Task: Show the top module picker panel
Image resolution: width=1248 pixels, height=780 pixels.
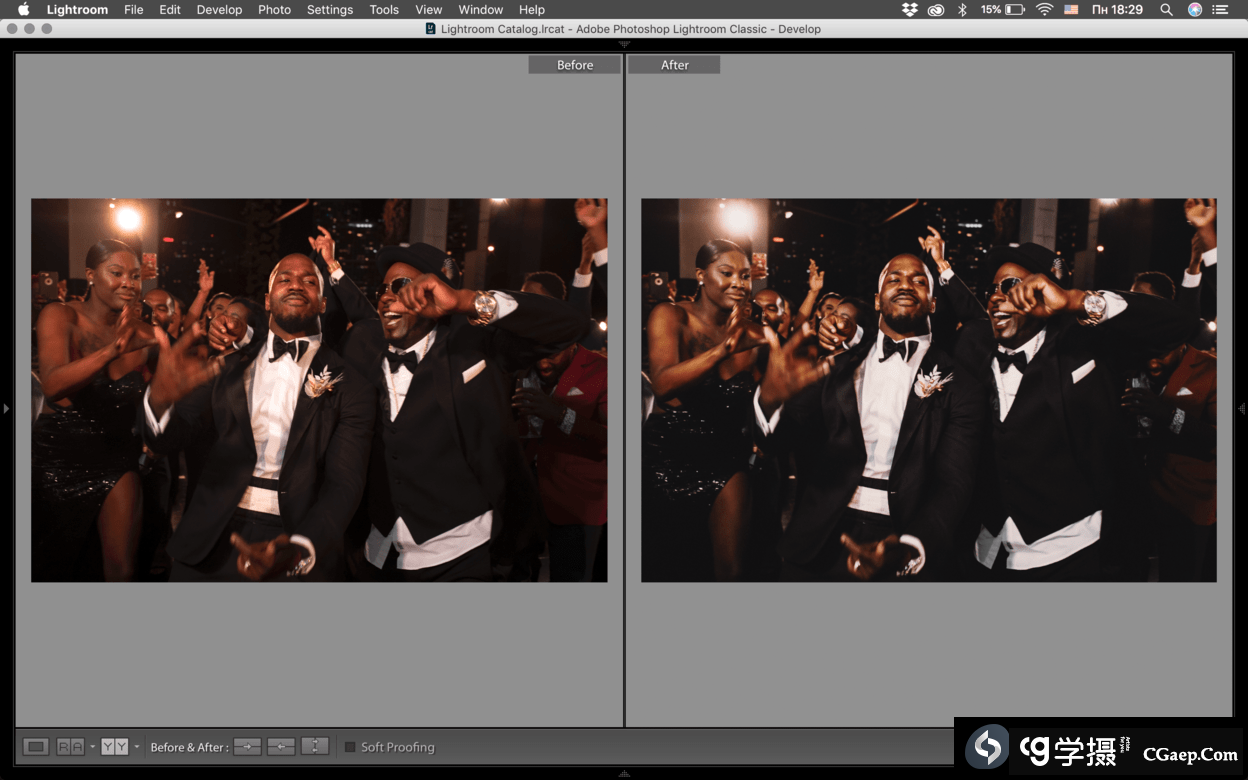Action: (x=624, y=45)
